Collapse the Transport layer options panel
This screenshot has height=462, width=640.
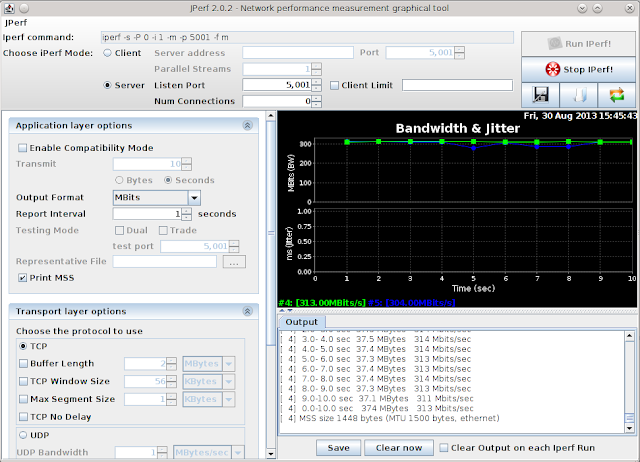[x=247, y=311]
